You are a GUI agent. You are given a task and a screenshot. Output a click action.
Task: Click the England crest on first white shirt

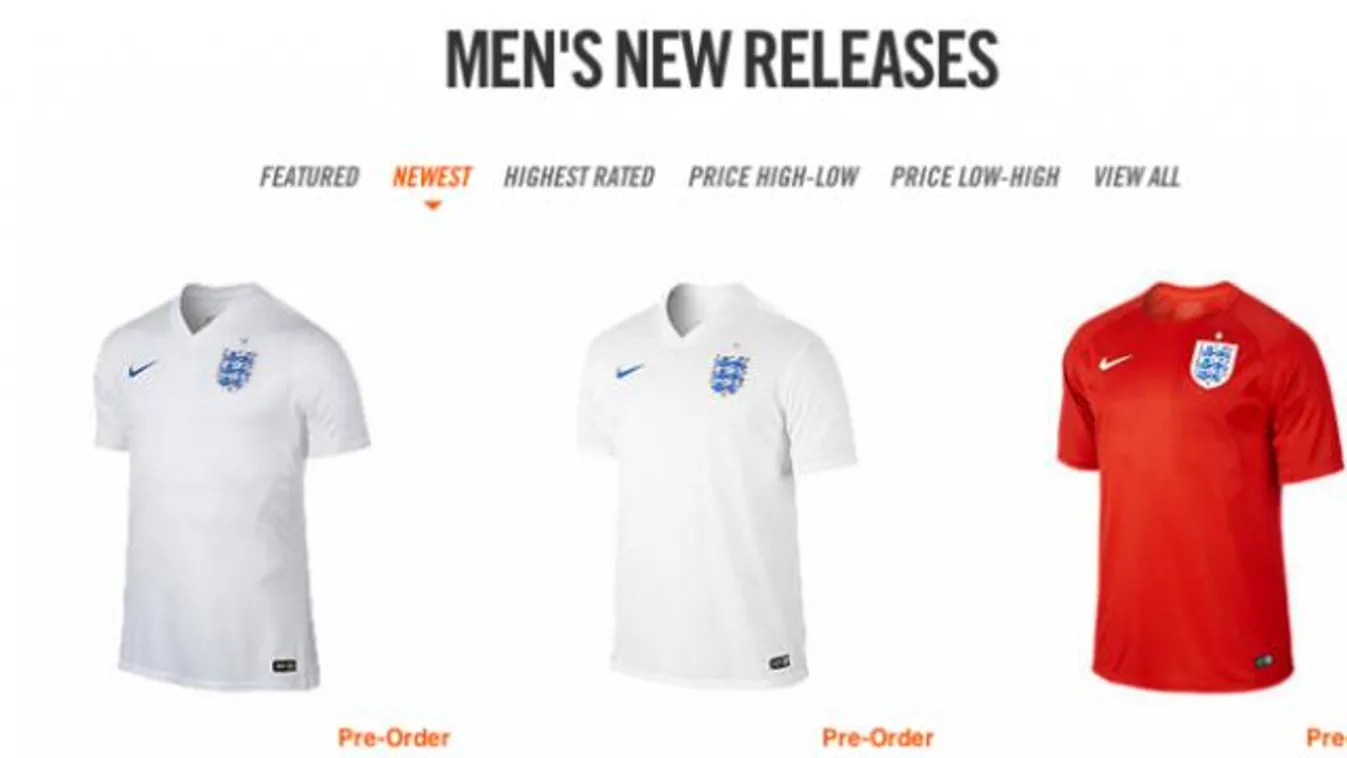[236, 369]
